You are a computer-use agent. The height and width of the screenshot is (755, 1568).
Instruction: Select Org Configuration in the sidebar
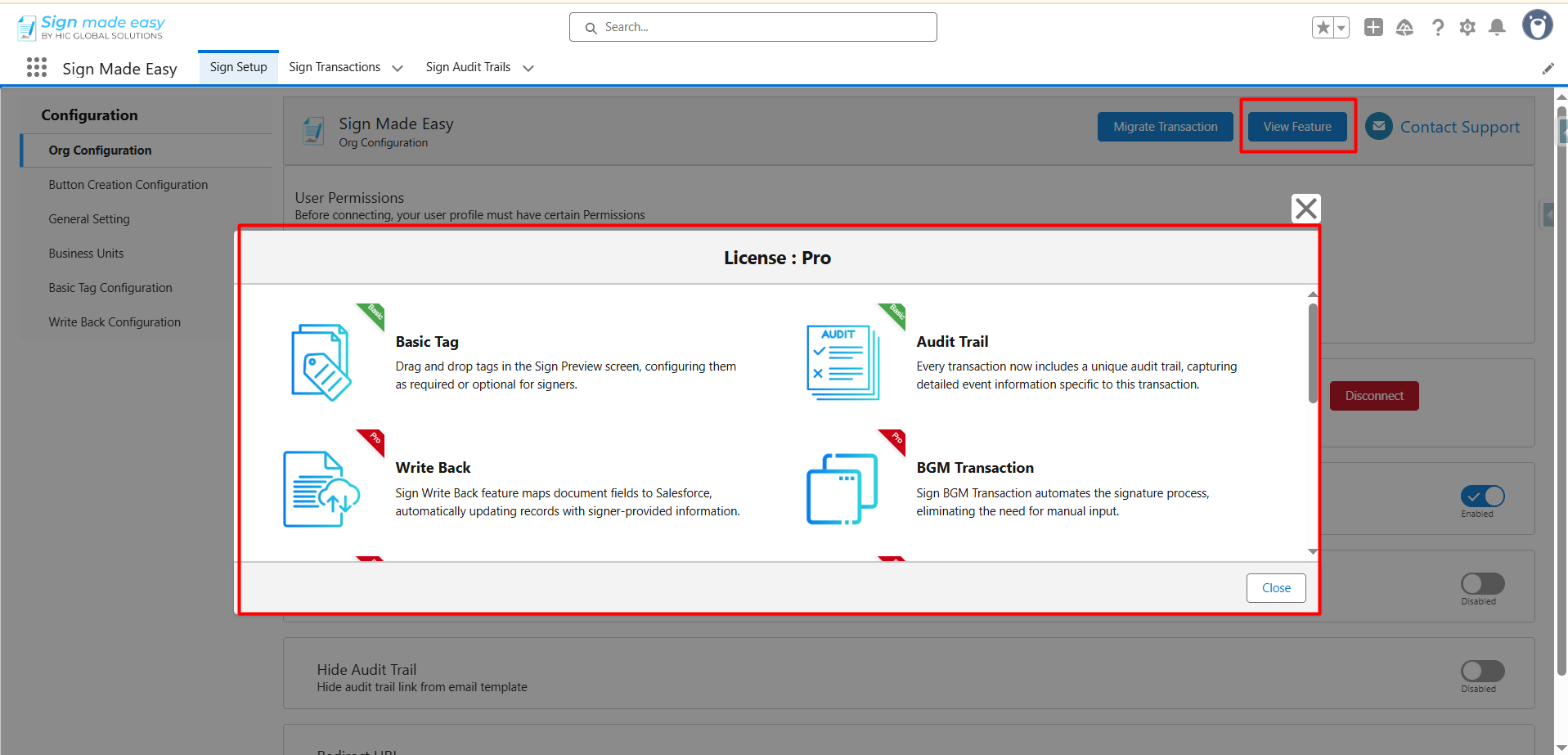click(147, 151)
